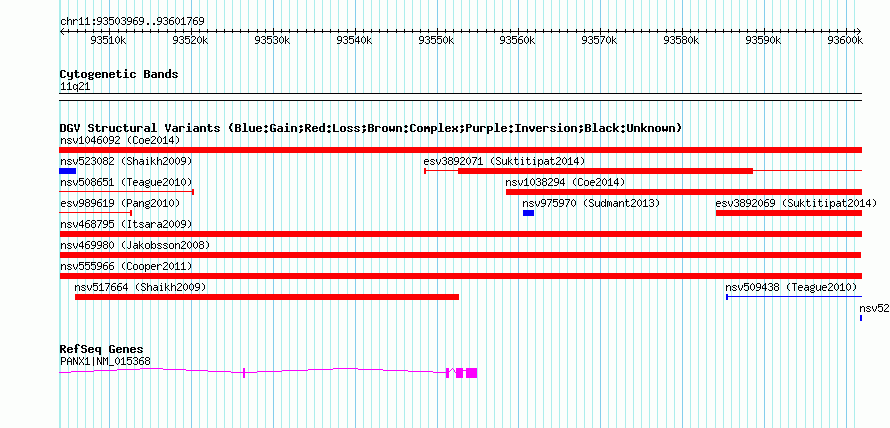Click the red bar under nsv469980
Screen dimensions: 890x428
tap(461, 255)
